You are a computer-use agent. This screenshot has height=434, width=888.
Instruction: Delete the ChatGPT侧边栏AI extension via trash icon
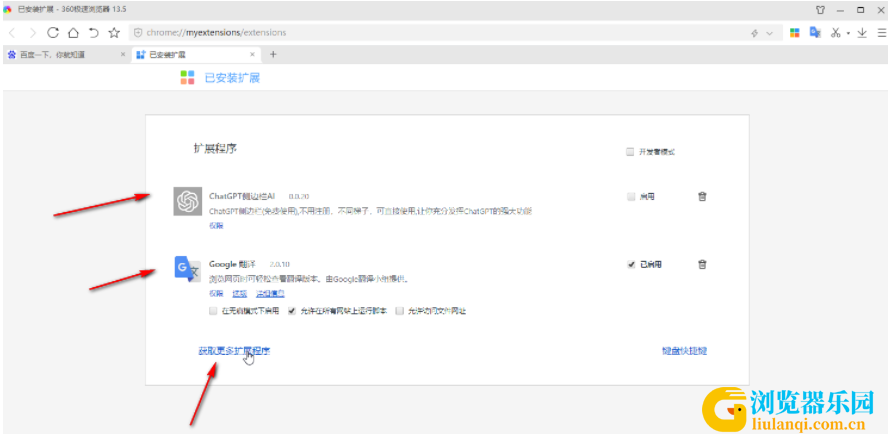[x=702, y=197]
